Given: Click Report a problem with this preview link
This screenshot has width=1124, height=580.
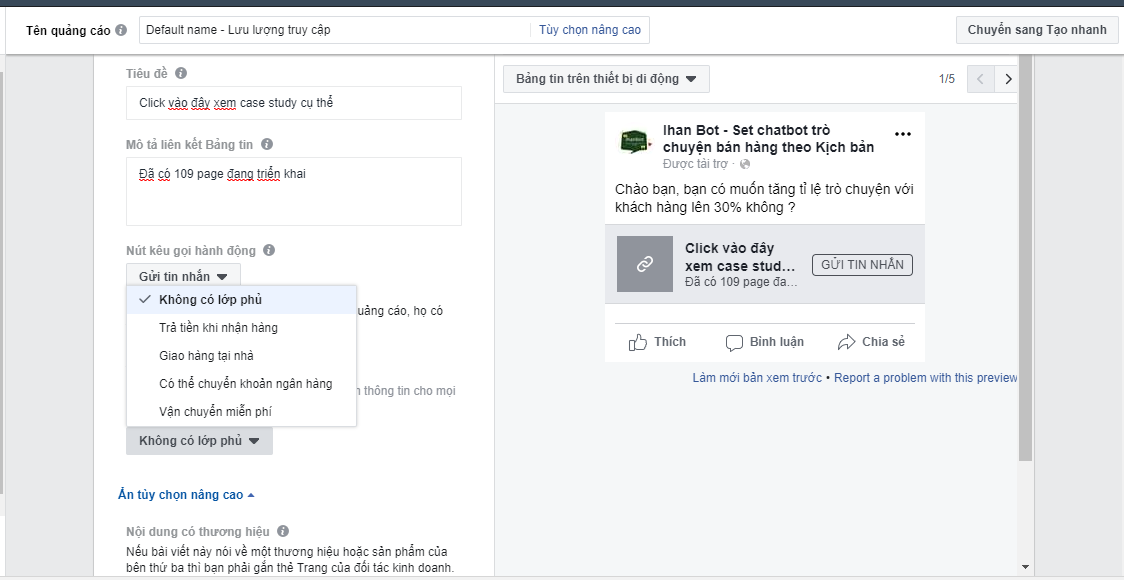Looking at the screenshot, I should (925, 378).
